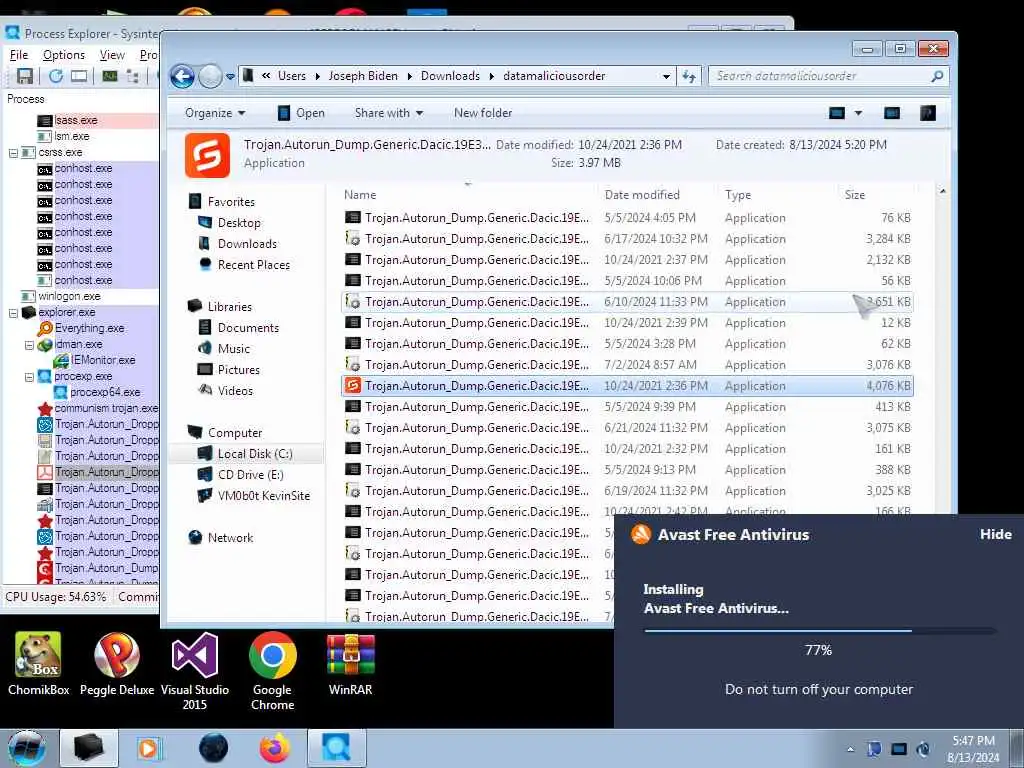Select WinRAR desktop icon
The width and height of the screenshot is (1024, 768).
click(x=351, y=664)
